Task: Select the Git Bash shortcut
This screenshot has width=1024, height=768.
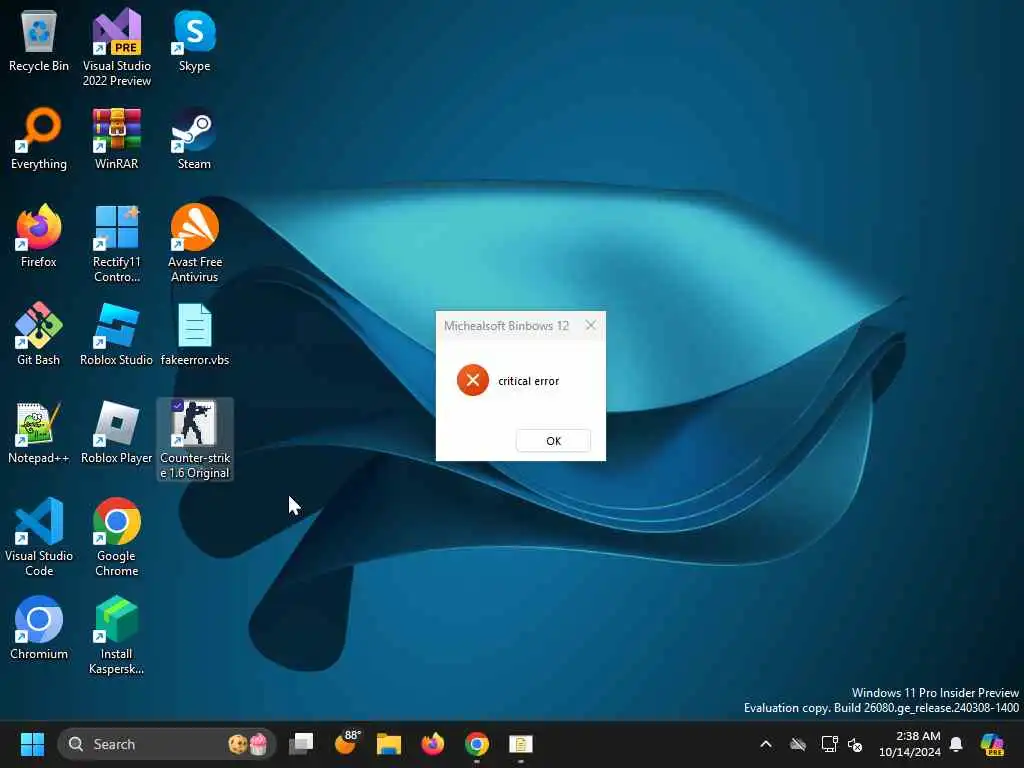Action: coord(39,334)
